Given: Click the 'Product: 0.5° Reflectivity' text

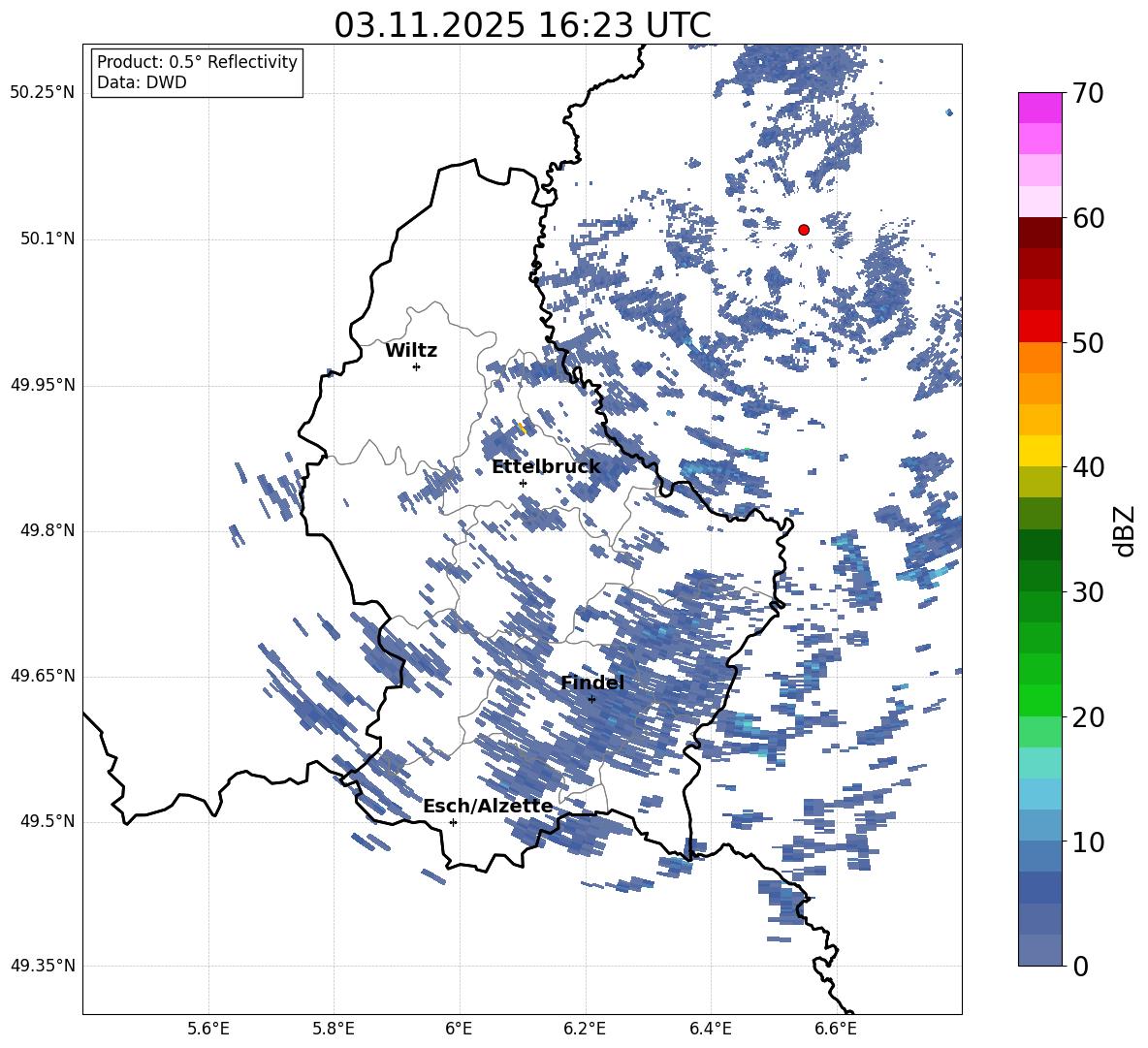Looking at the screenshot, I should pyautogui.click(x=197, y=62).
